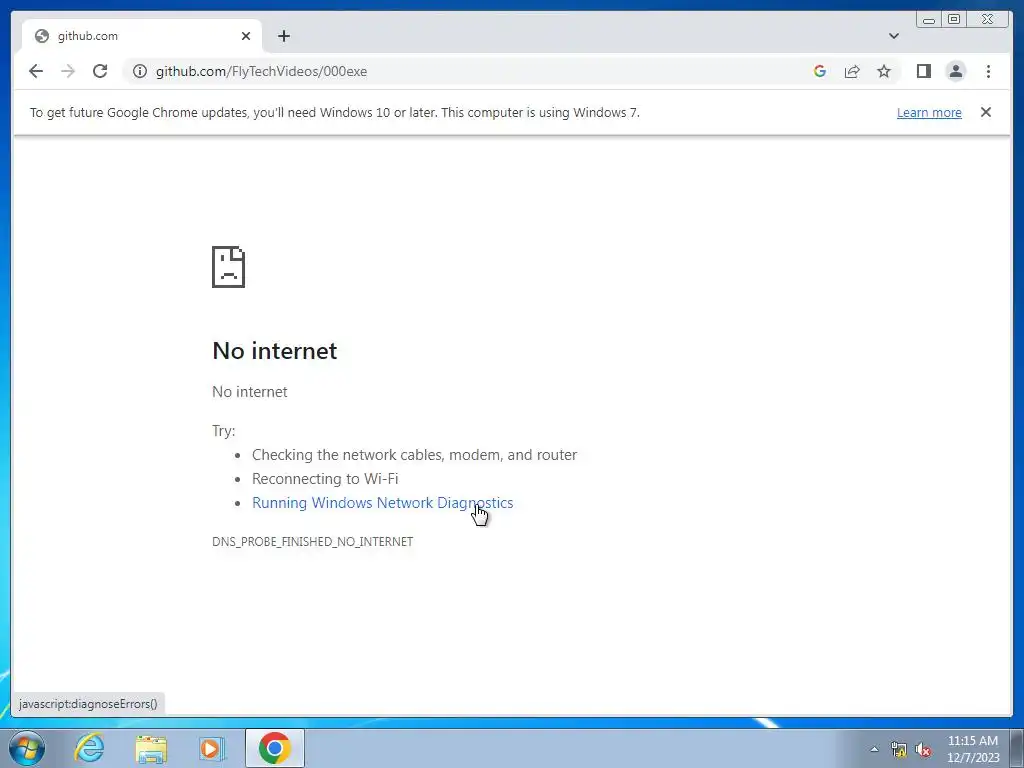Click 'Reconnecting to Wi-Fi' suggestion text
Image resolution: width=1024 pixels, height=768 pixels.
click(x=325, y=479)
